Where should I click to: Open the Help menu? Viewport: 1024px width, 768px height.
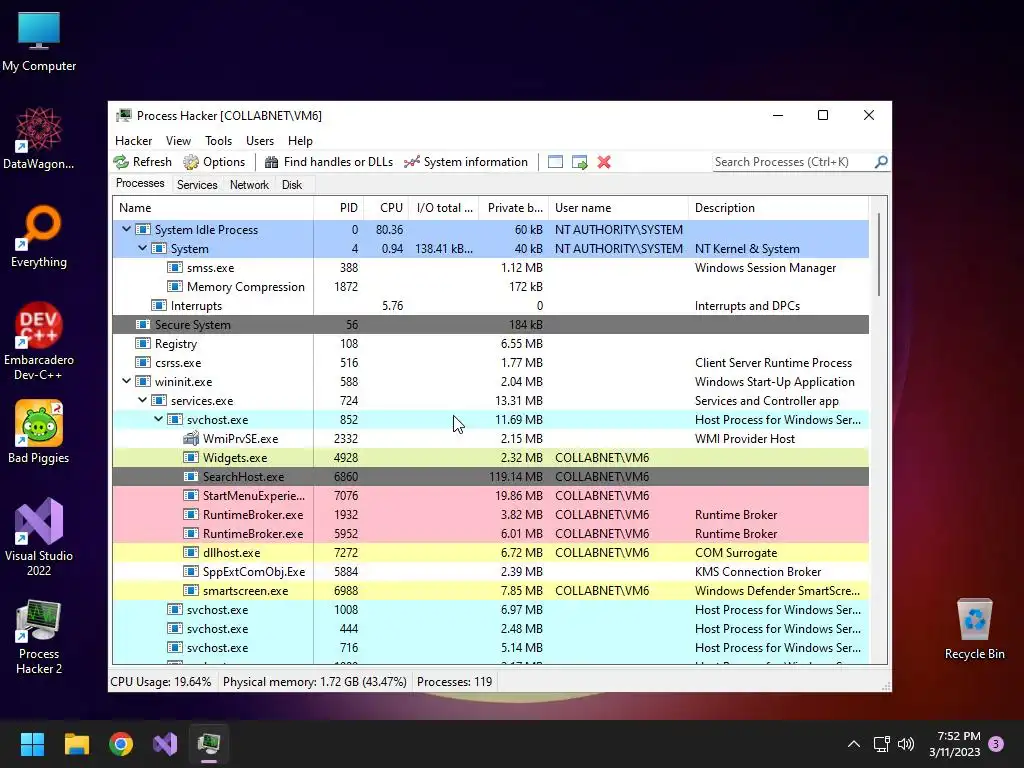(300, 140)
